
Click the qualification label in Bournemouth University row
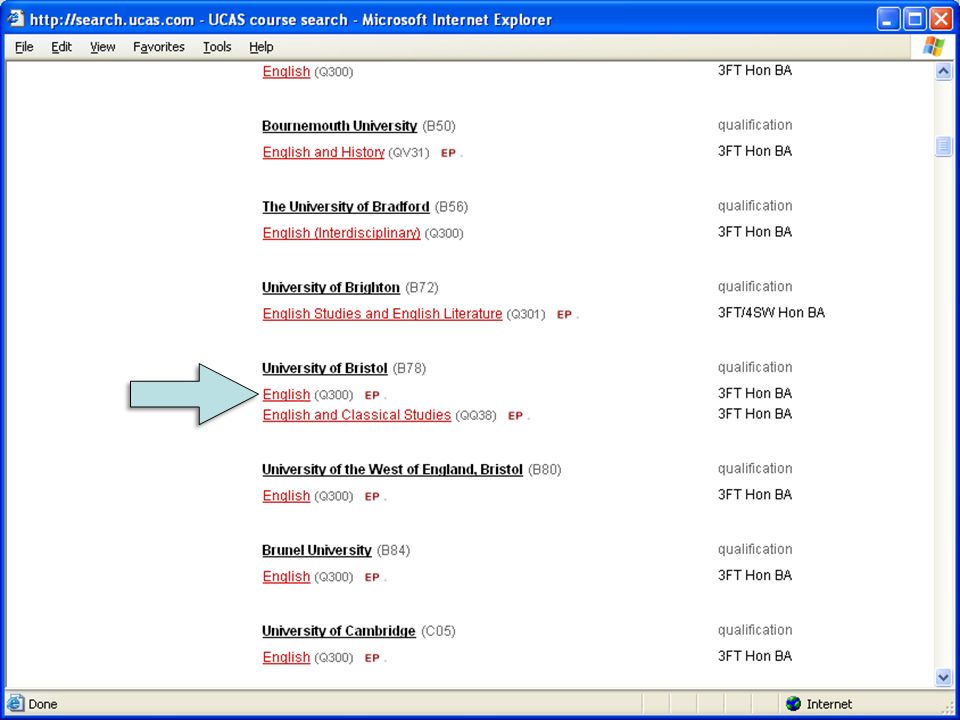coord(755,126)
